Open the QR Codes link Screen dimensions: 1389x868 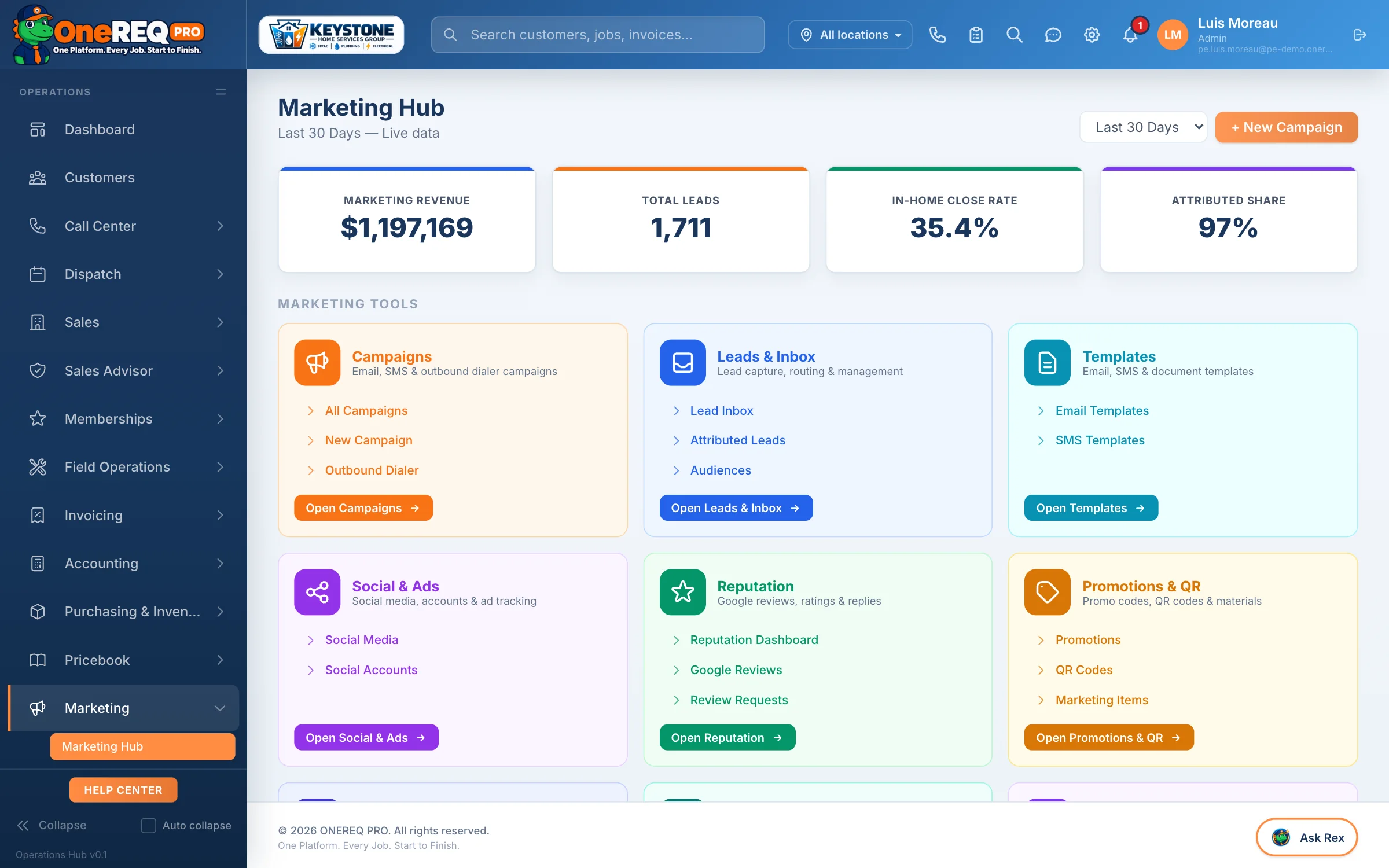pos(1083,670)
